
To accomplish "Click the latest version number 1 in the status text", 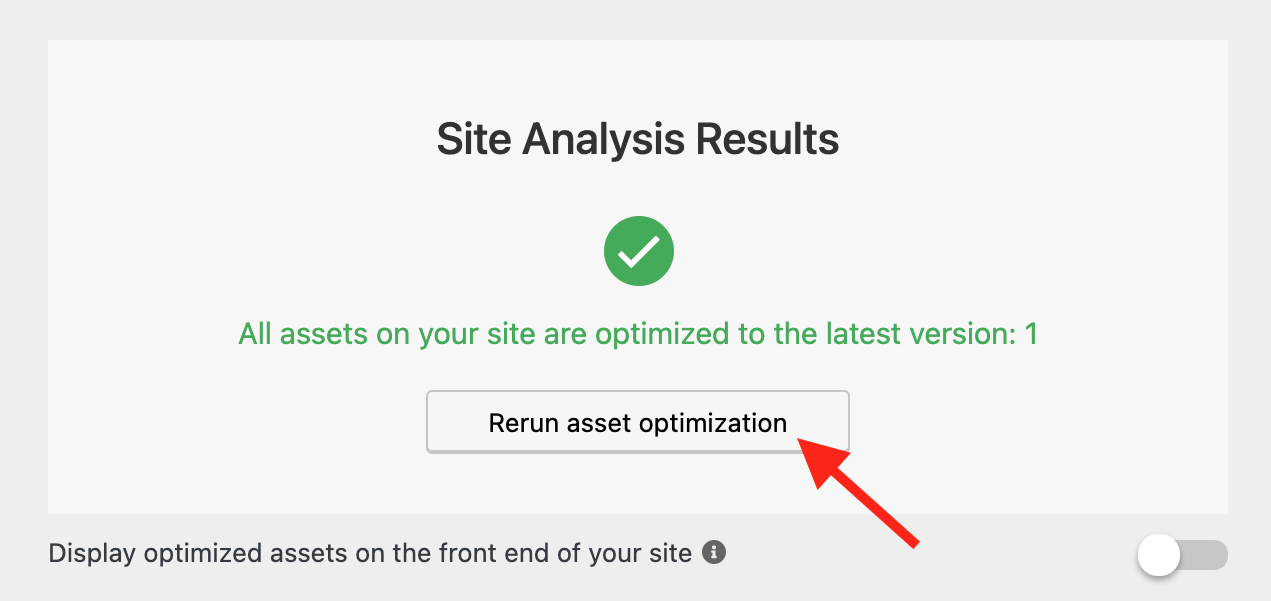I will (x=1031, y=333).
